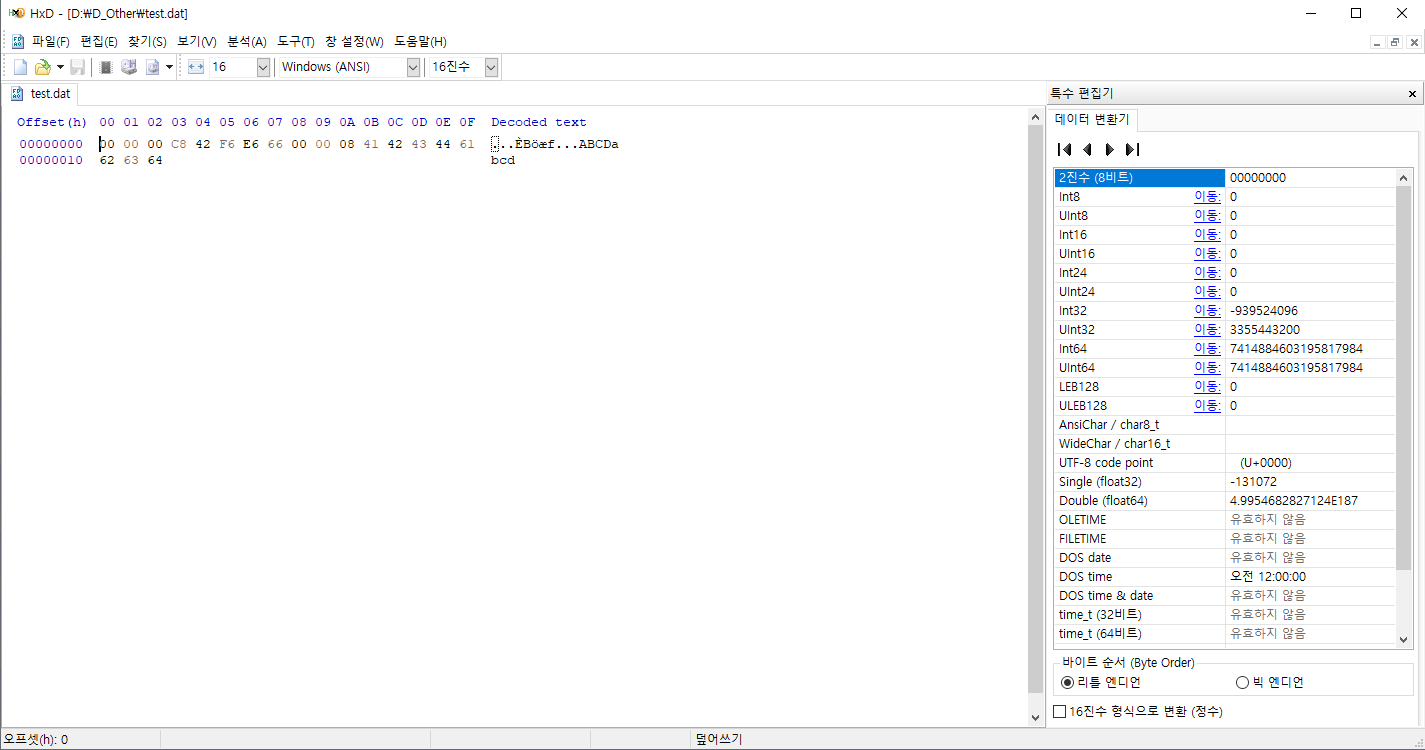Click the 이동 link for UInt24

tap(1207, 292)
